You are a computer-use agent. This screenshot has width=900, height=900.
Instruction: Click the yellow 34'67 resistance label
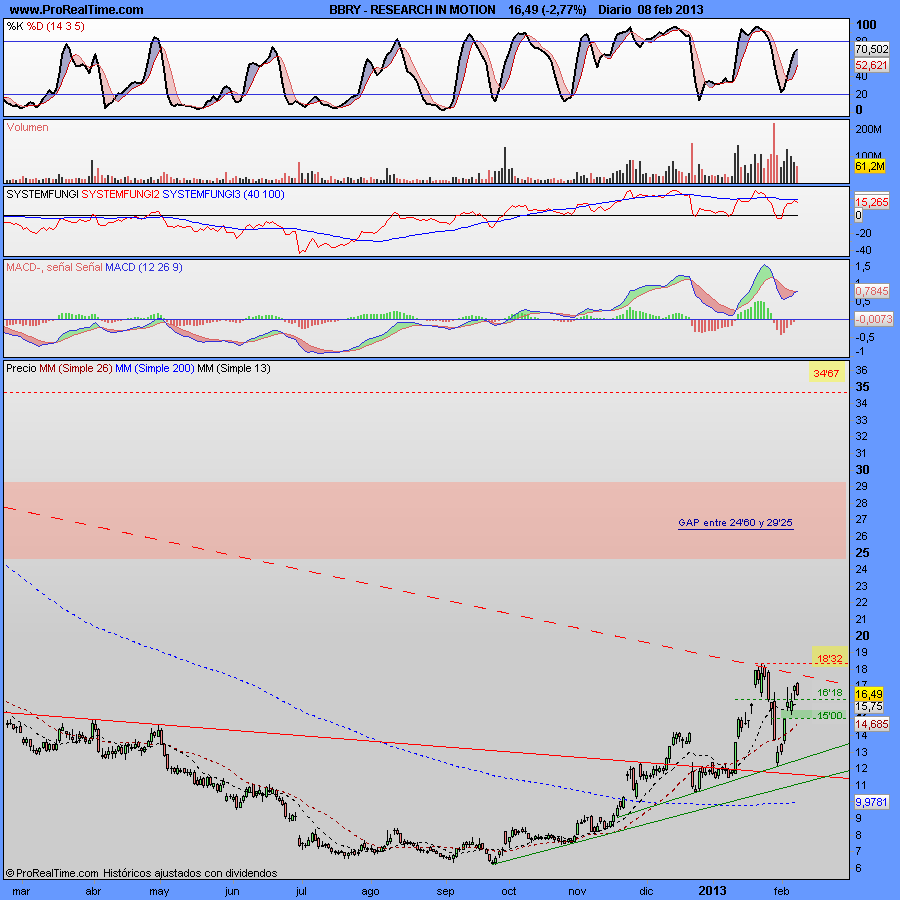826,374
